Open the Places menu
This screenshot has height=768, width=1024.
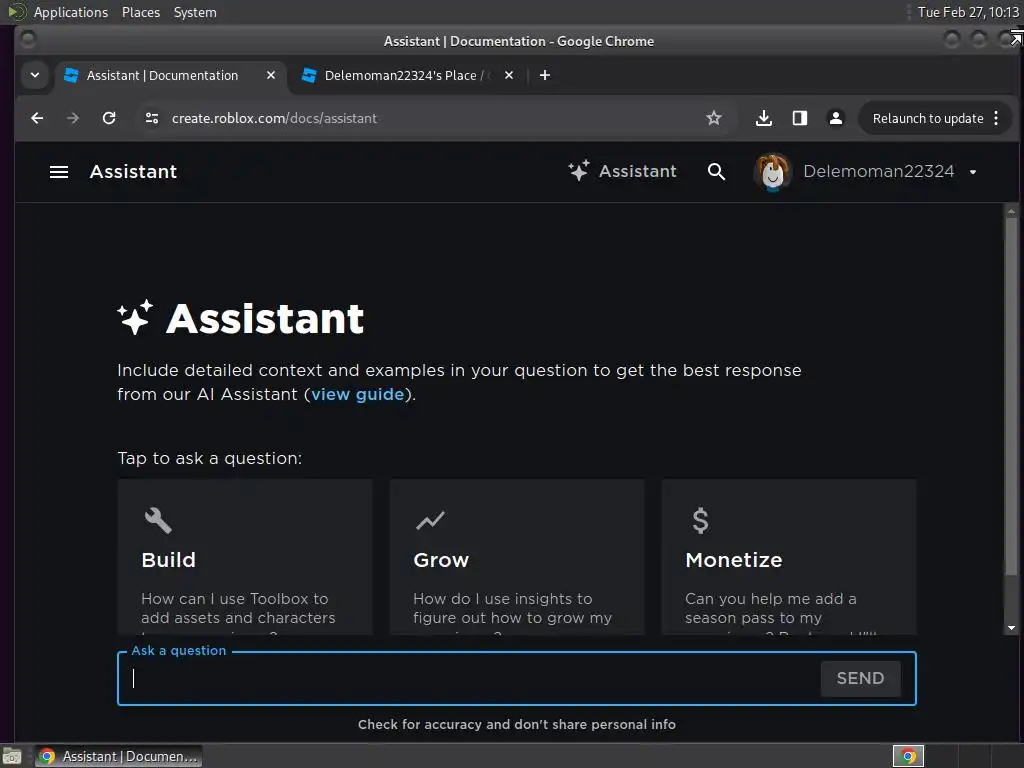(x=140, y=12)
